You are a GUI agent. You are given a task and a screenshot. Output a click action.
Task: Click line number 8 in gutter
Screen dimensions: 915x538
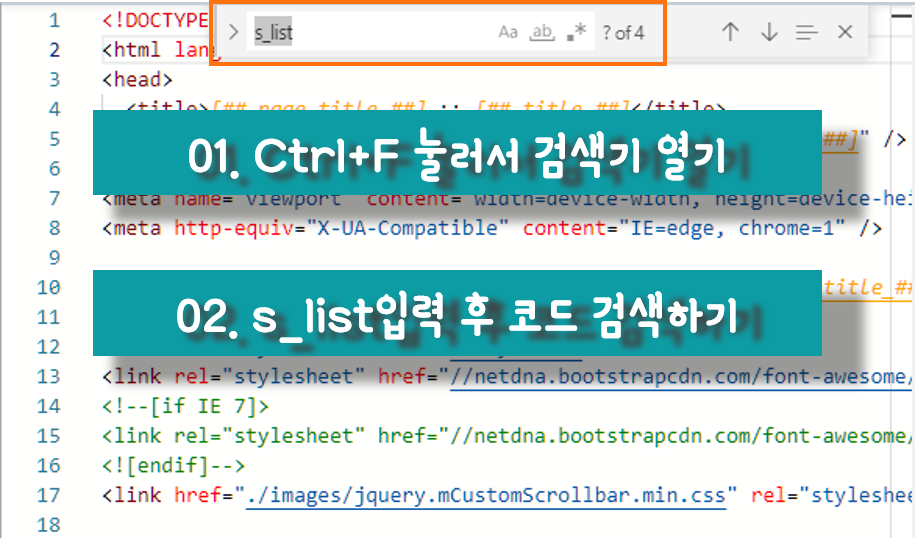(54, 228)
